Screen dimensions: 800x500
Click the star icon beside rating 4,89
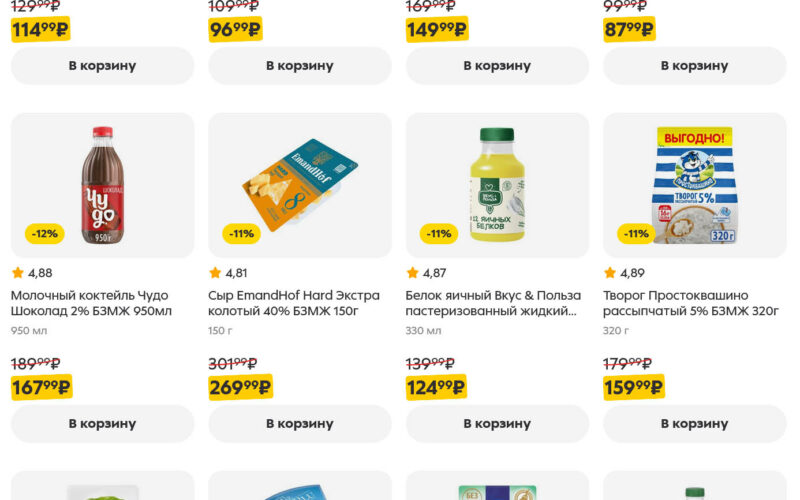tap(610, 273)
